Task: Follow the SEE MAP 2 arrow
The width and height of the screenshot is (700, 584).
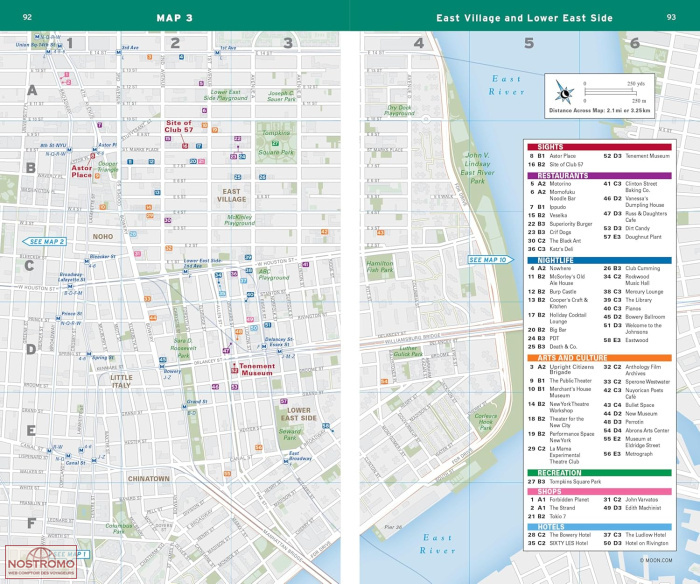Action: click(45, 242)
